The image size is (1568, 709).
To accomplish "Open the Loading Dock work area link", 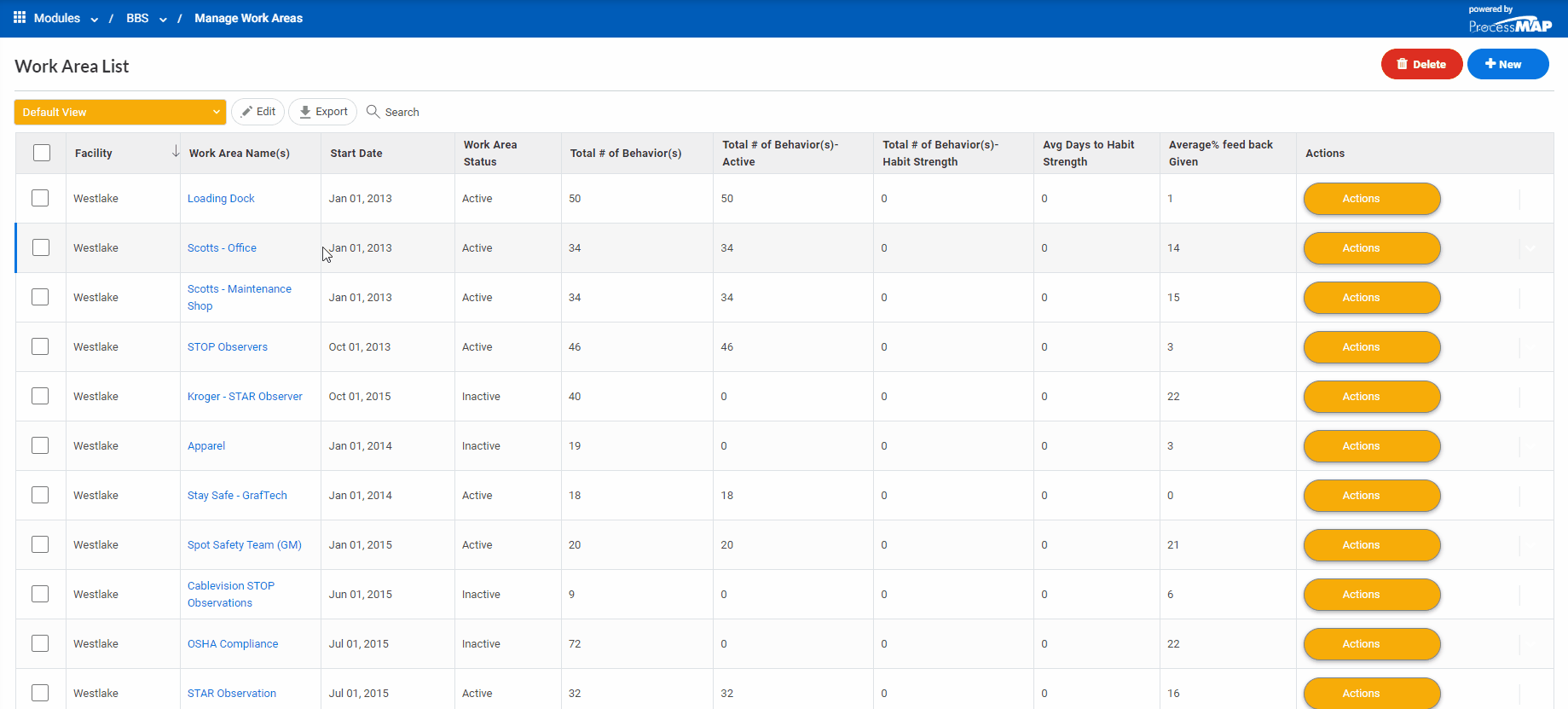I will 221,199.
